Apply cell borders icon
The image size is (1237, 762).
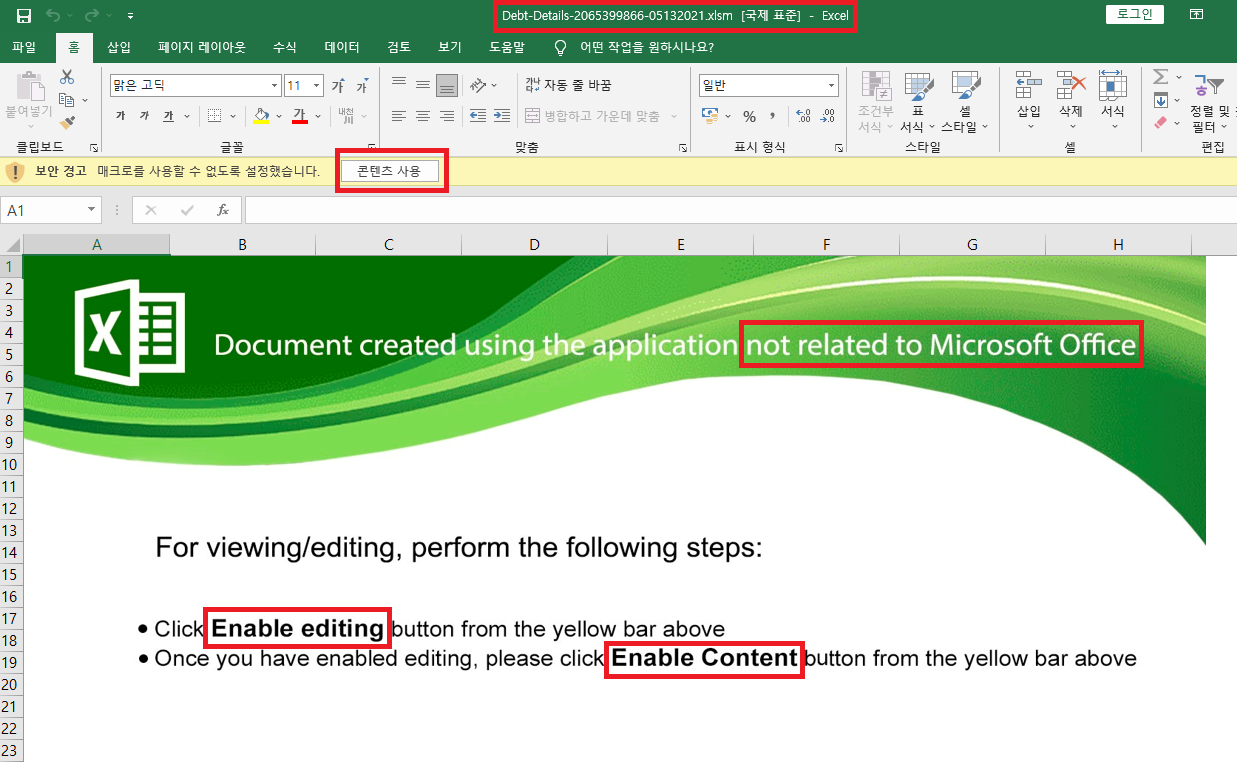pyautogui.click(x=214, y=116)
